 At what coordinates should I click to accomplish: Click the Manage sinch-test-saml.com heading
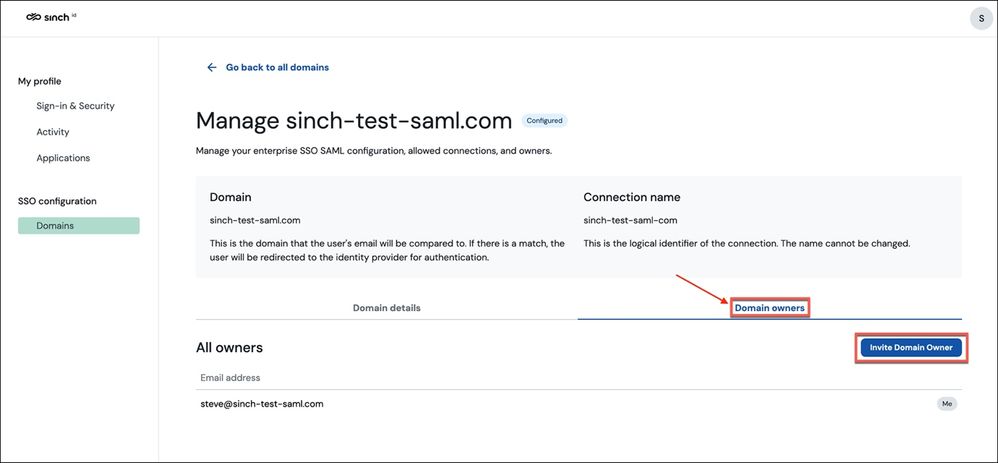click(354, 120)
